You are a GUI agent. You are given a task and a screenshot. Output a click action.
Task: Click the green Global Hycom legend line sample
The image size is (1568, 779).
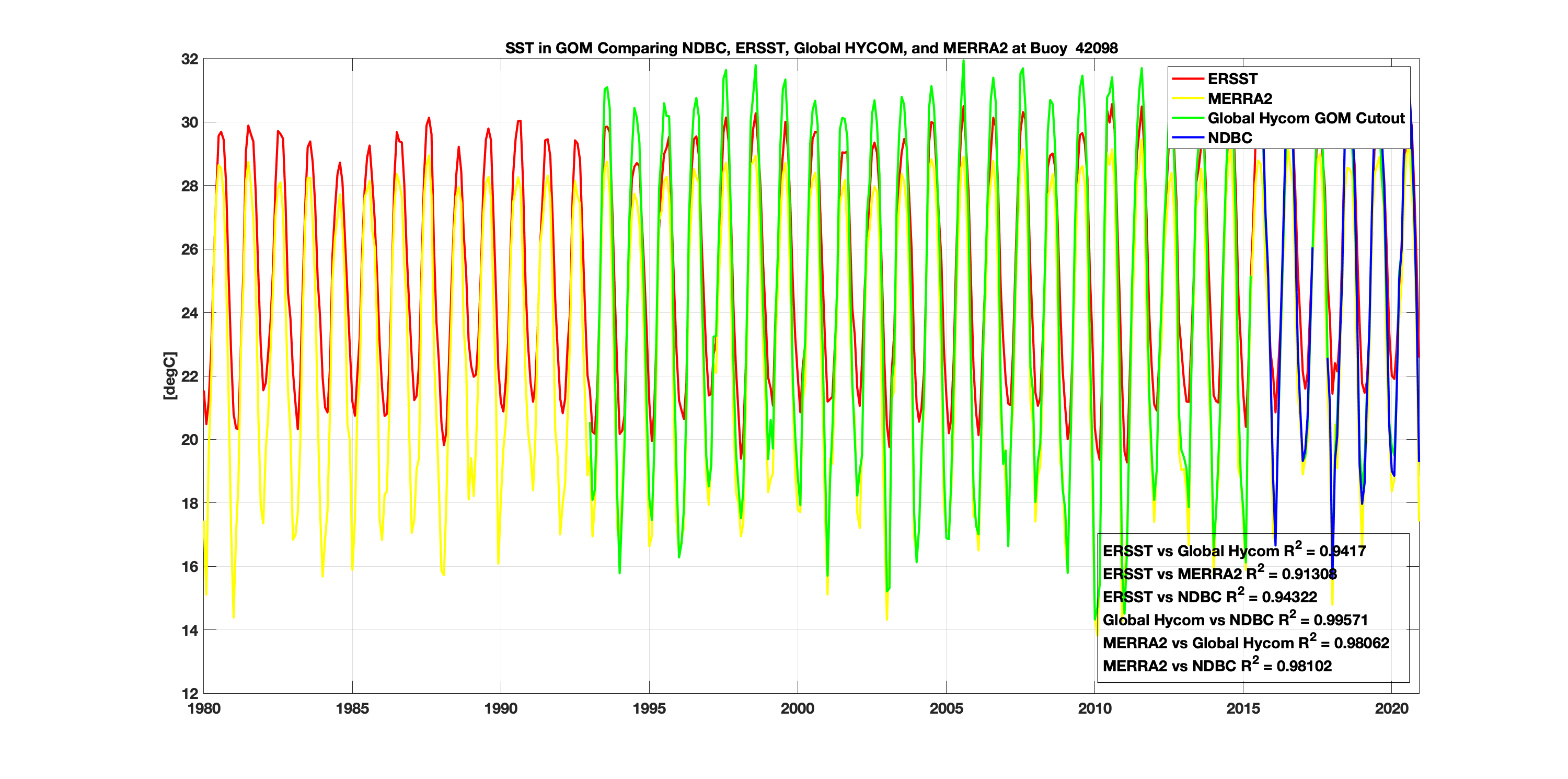tap(1187, 118)
